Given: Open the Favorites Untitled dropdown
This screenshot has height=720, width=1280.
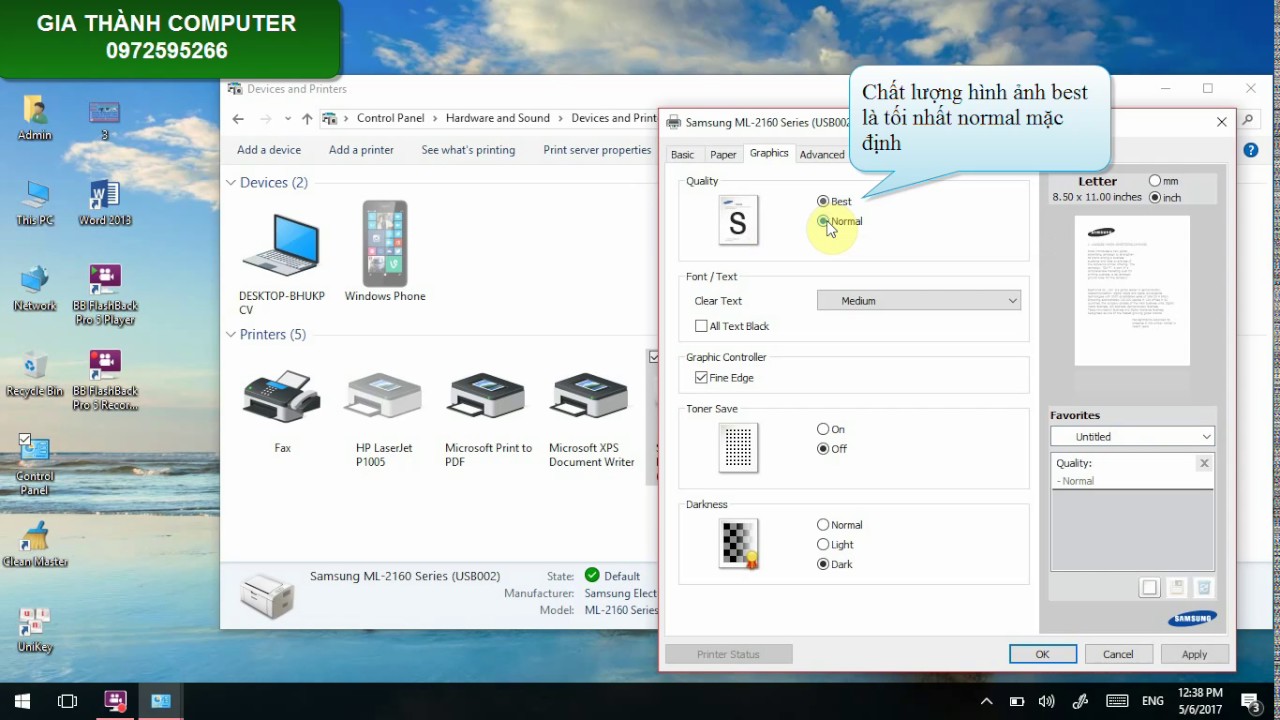Looking at the screenshot, I should coord(1132,437).
